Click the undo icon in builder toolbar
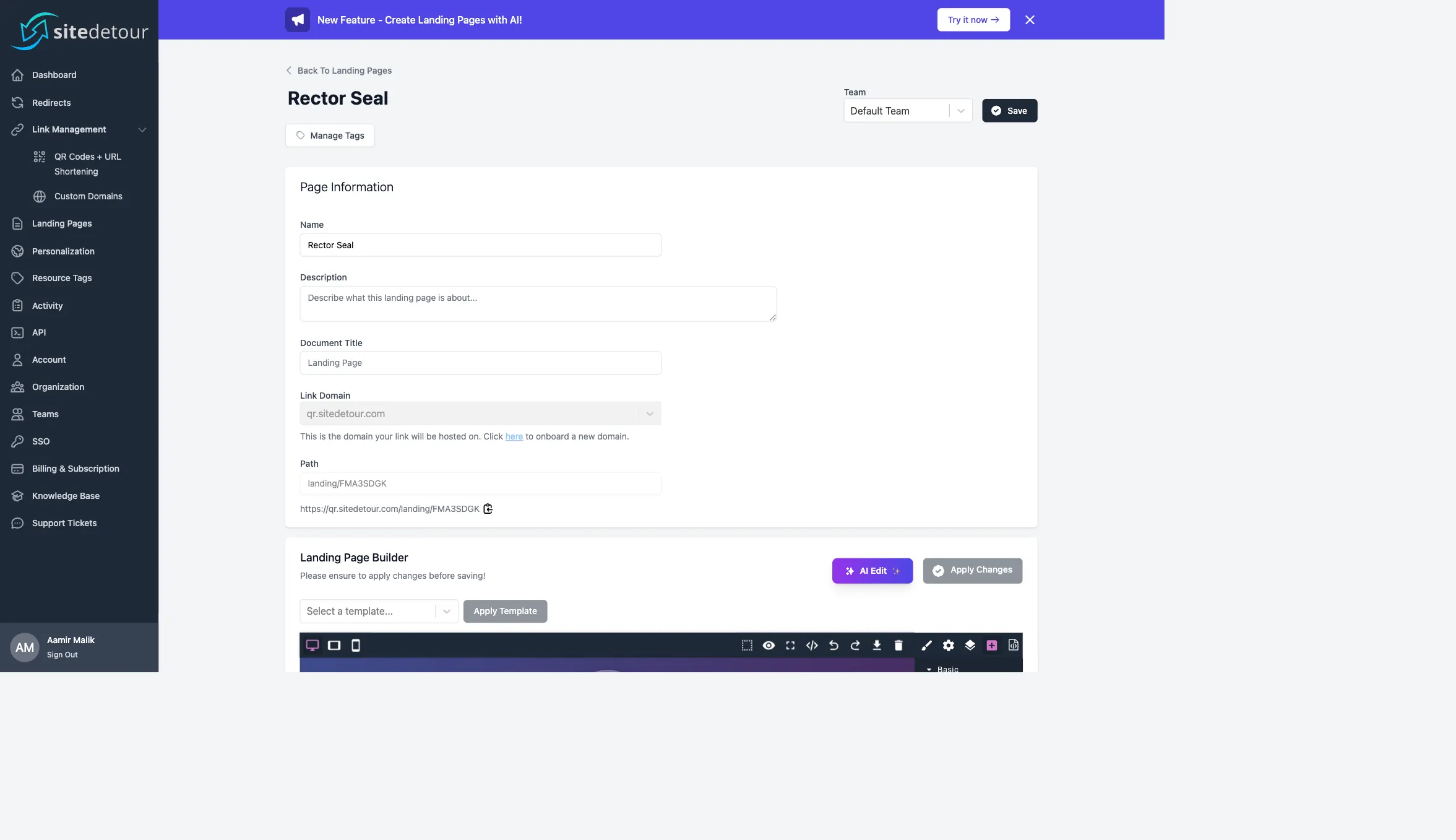1456x840 pixels. pos(834,645)
